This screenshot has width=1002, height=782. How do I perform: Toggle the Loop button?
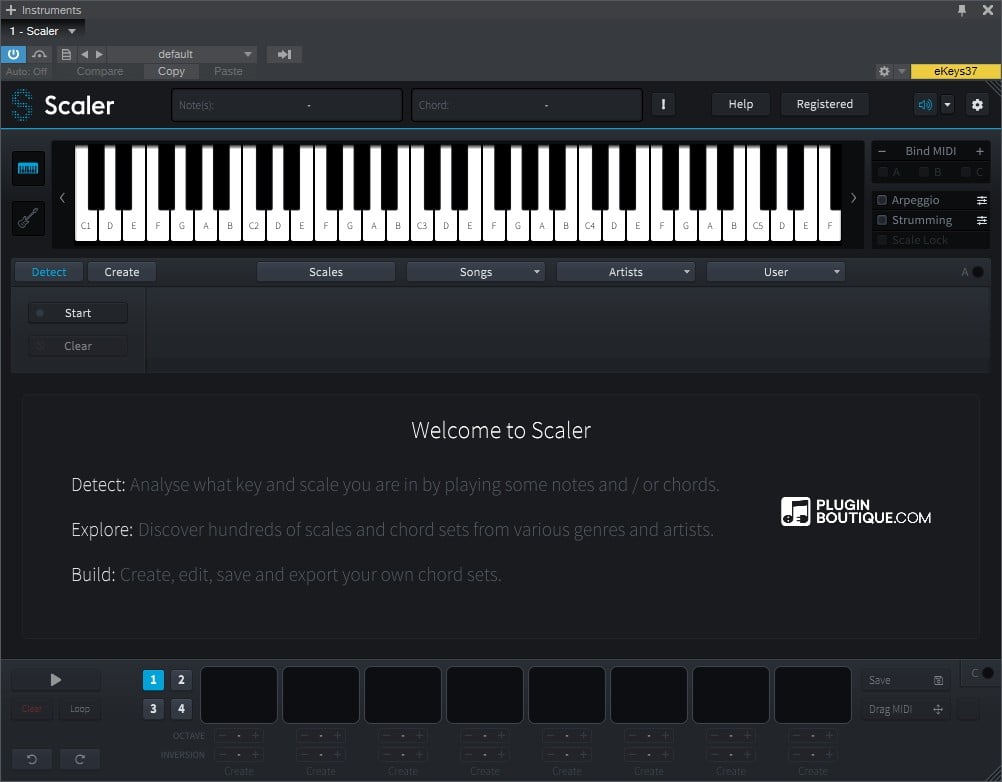point(80,709)
